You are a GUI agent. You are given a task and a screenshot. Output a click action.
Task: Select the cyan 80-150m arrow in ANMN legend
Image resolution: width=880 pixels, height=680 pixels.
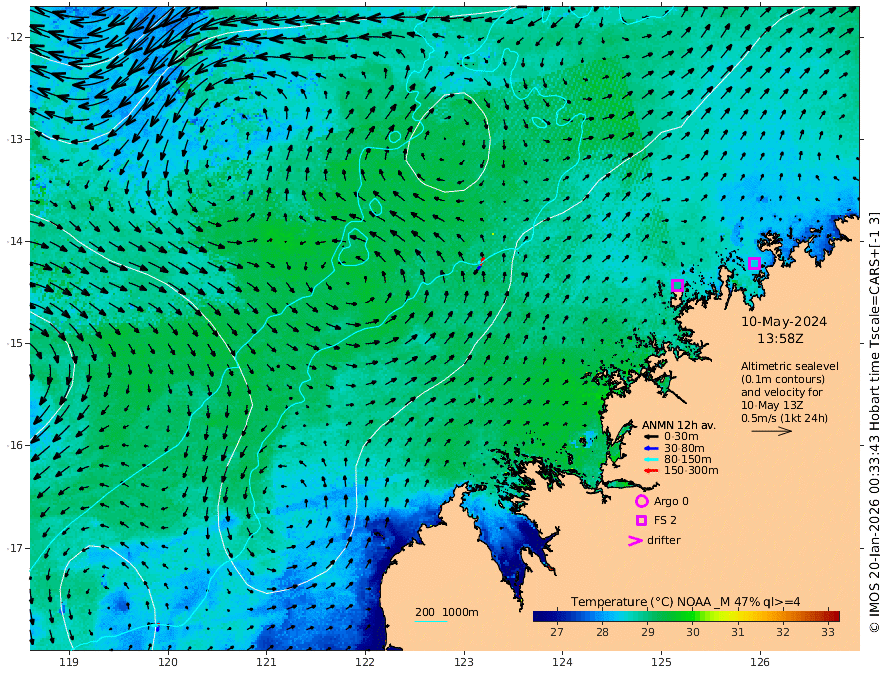[x=651, y=460]
